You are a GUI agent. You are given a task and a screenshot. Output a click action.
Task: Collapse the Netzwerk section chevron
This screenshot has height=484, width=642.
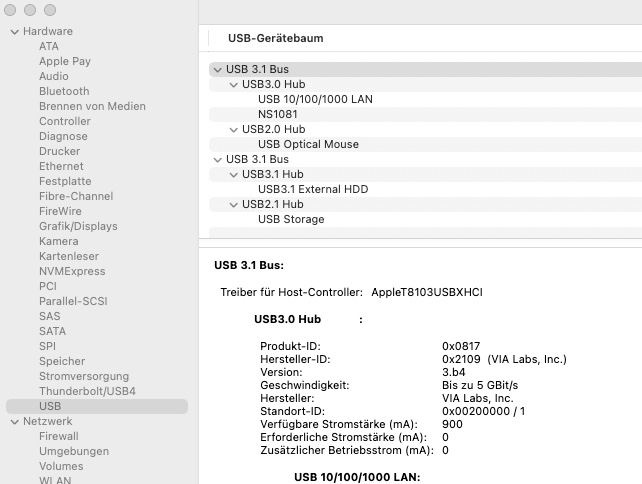click(x=14, y=422)
